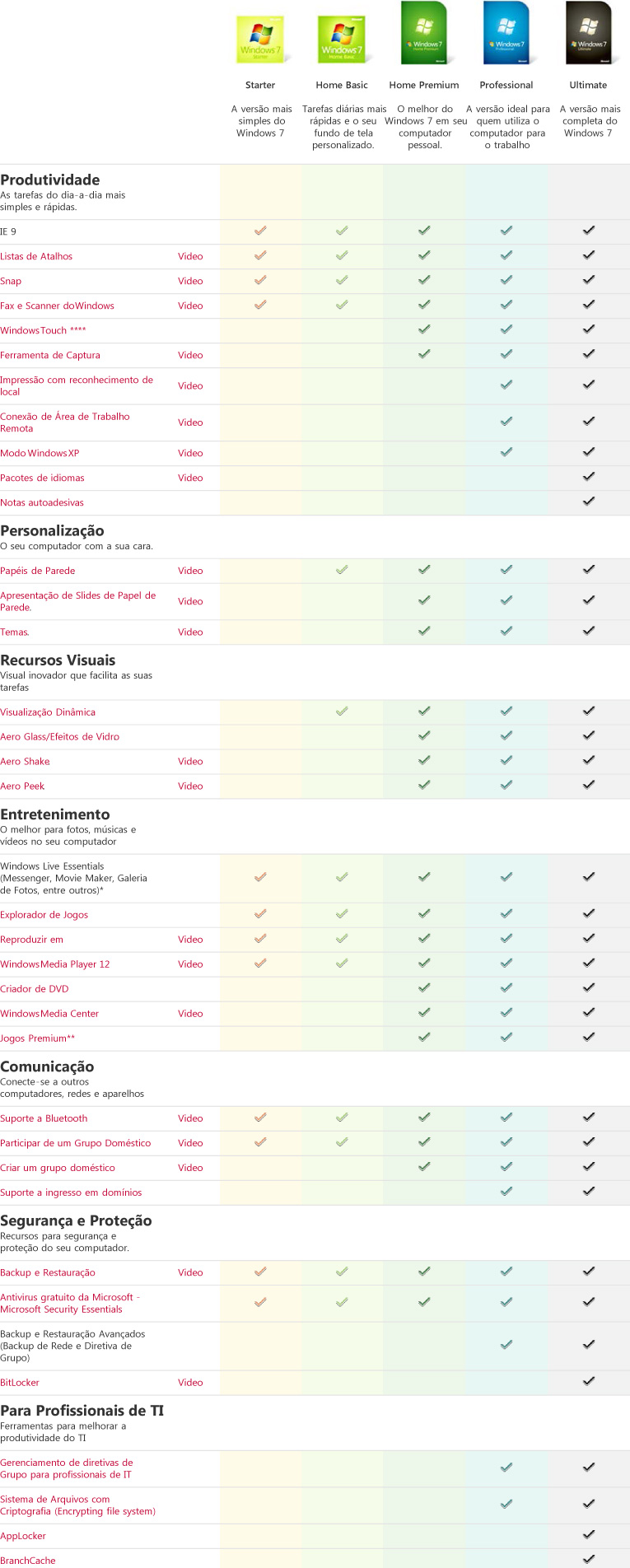Image resolution: width=630 pixels, height=1568 pixels.
Task: Open the Video link for BitLocker
Action: click(x=190, y=1383)
